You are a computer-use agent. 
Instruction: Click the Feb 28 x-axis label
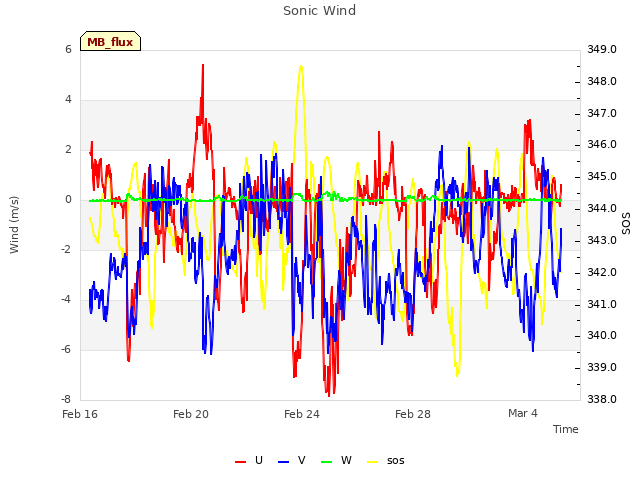tap(413, 414)
